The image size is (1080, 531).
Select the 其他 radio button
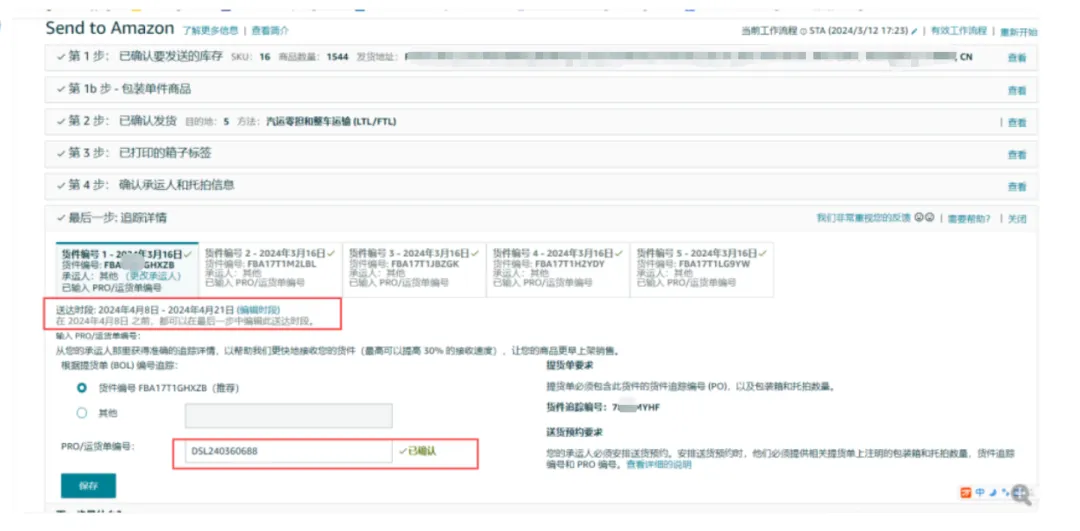click(82, 413)
